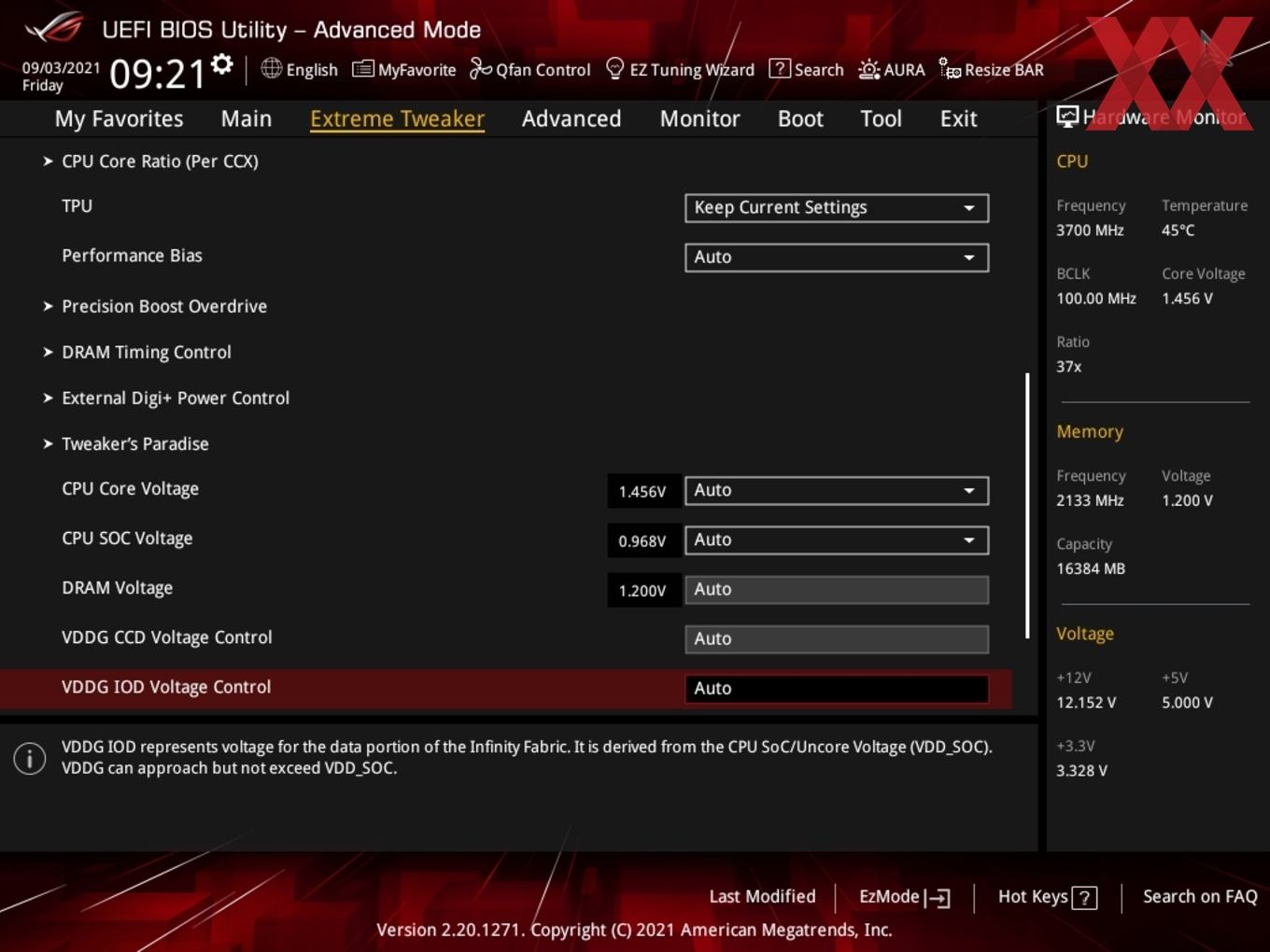The image size is (1270, 952).
Task: Click the VDDG IOD Voltage Control field
Action: point(837,688)
